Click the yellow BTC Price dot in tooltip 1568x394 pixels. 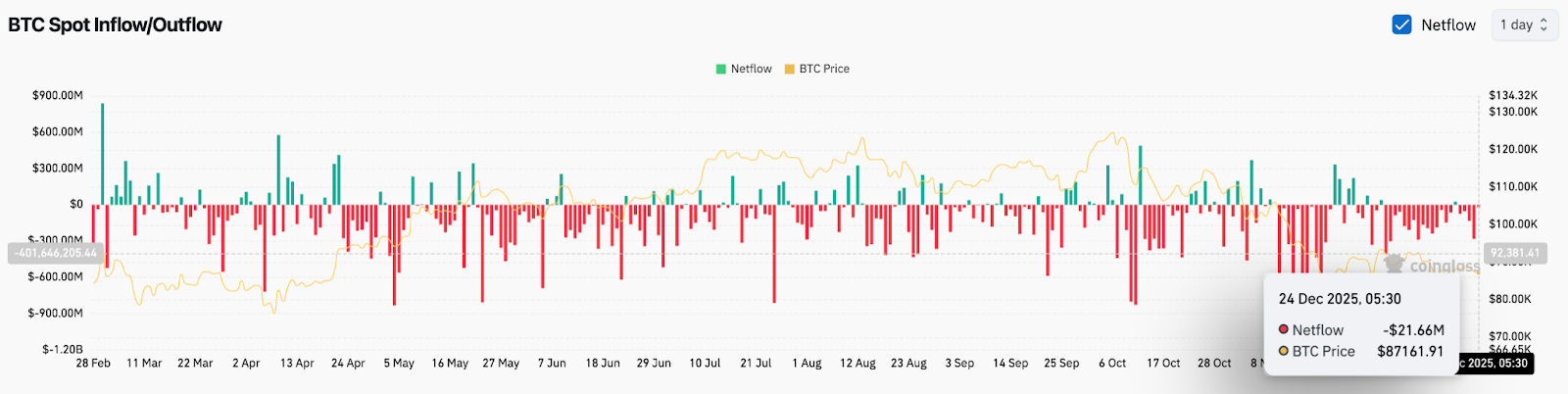click(x=1284, y=352)
